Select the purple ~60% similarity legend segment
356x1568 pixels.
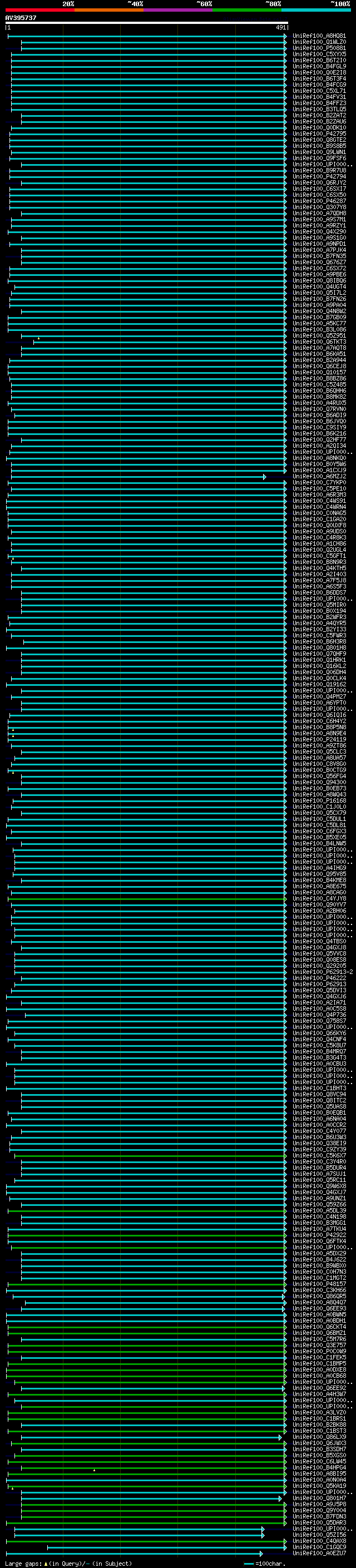[177, 10]
